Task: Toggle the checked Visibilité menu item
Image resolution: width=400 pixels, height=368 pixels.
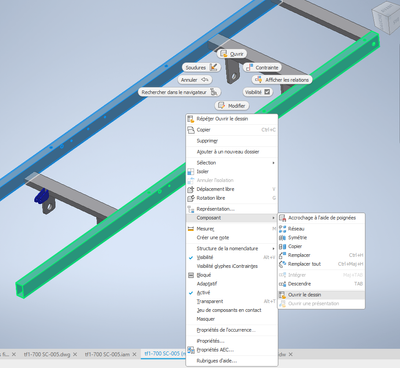Action: 232,257
